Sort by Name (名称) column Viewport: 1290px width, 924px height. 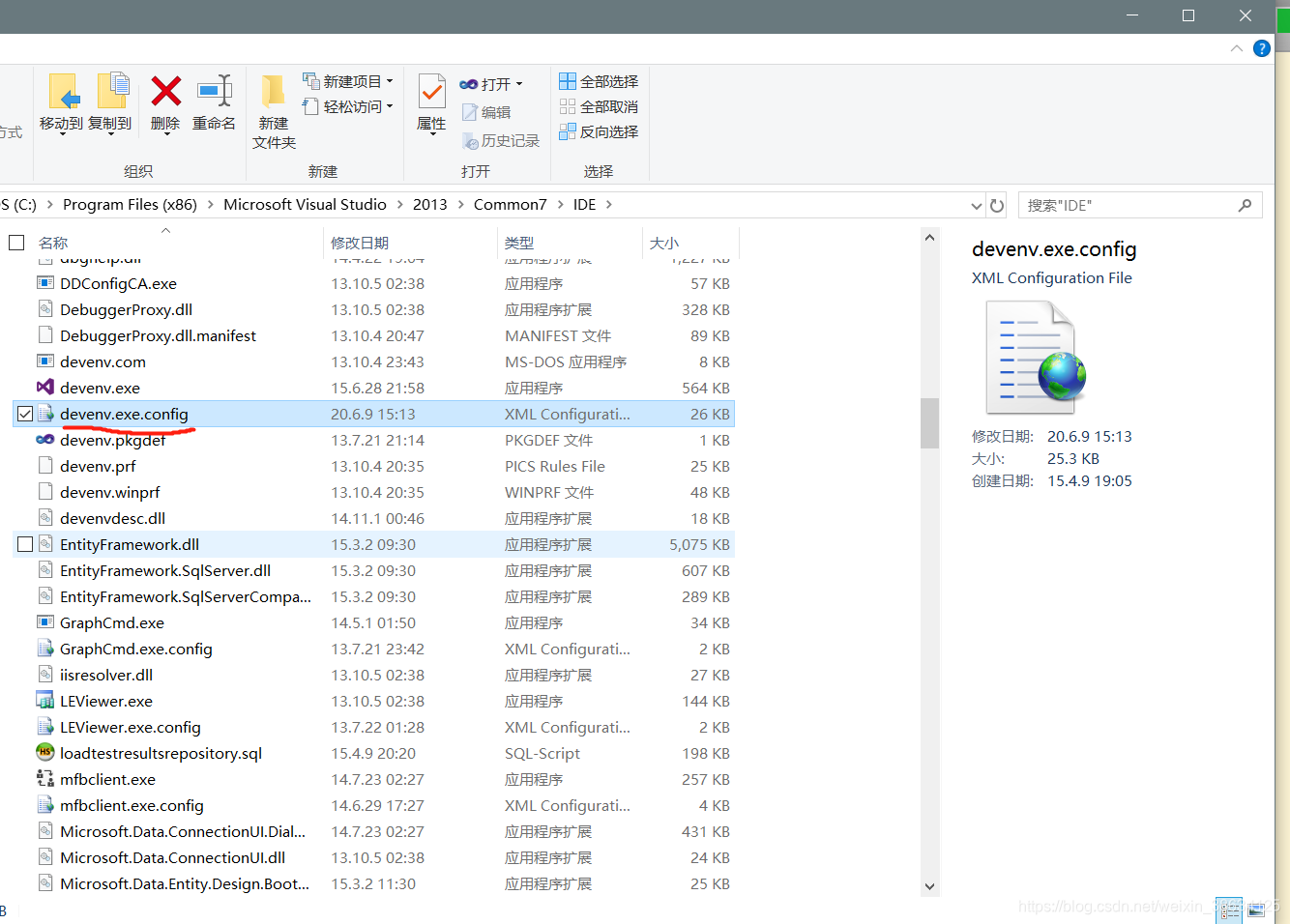tap(53, 243)
